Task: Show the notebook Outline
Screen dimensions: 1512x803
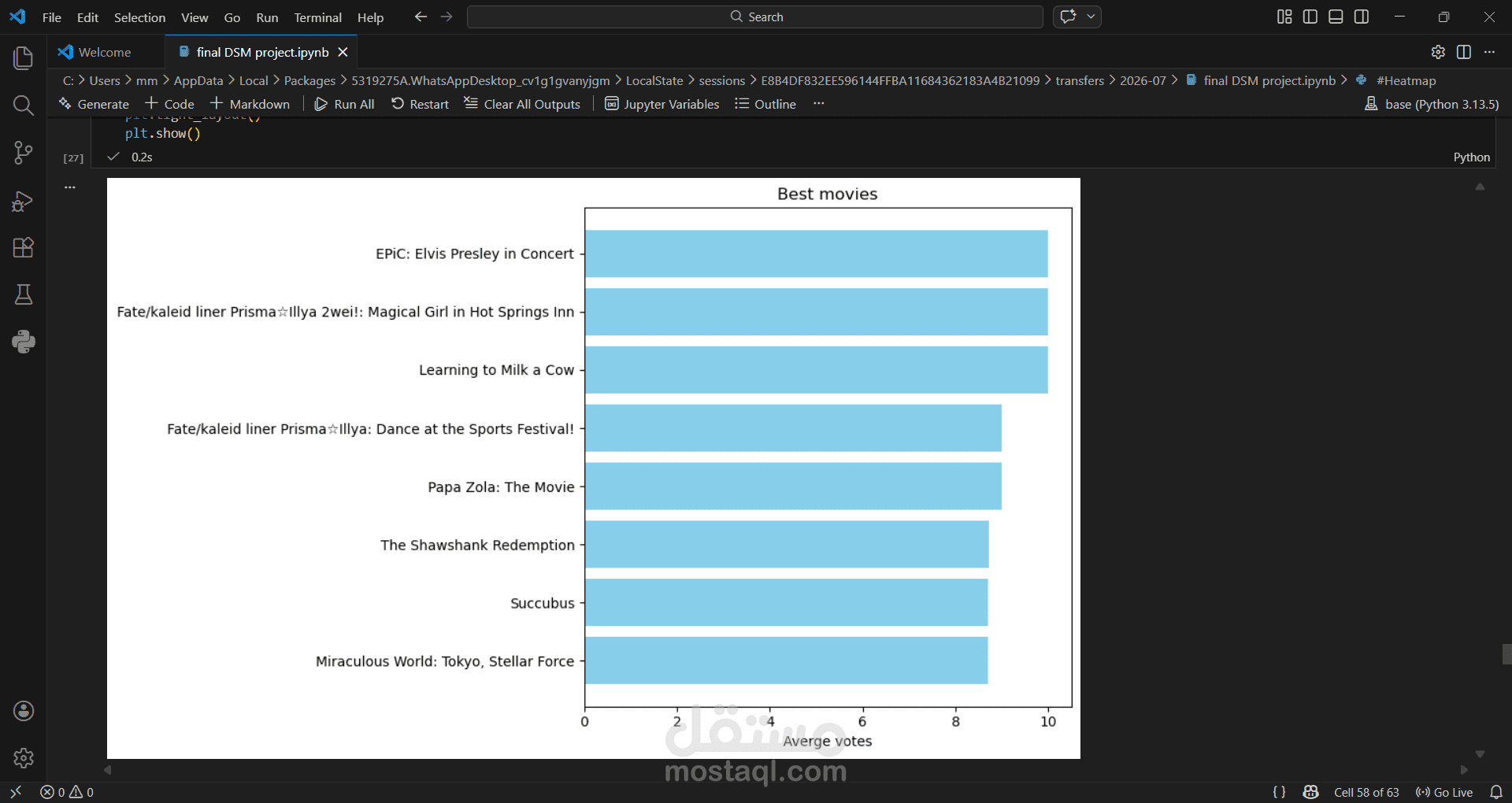Action: [765, 104]
